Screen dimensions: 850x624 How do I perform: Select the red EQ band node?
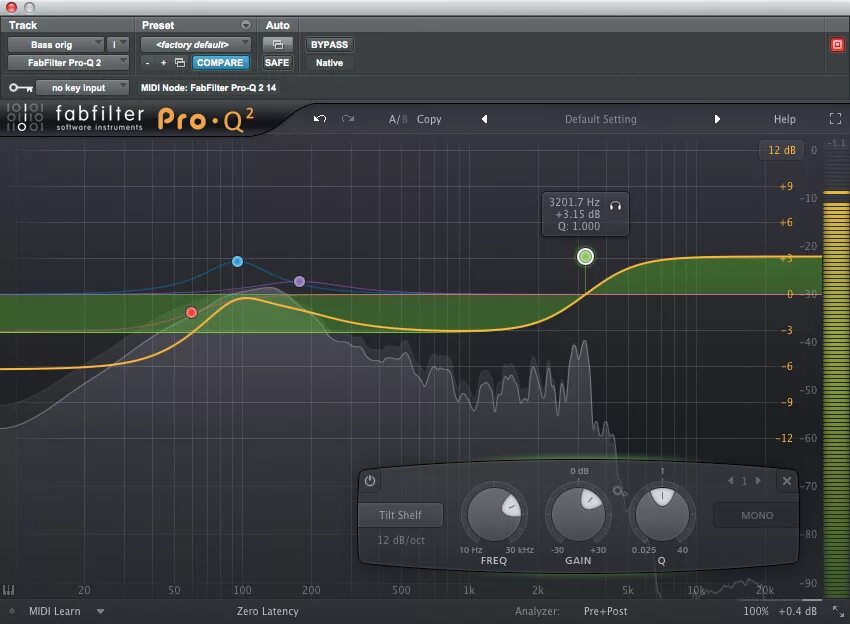coord(191,312)
